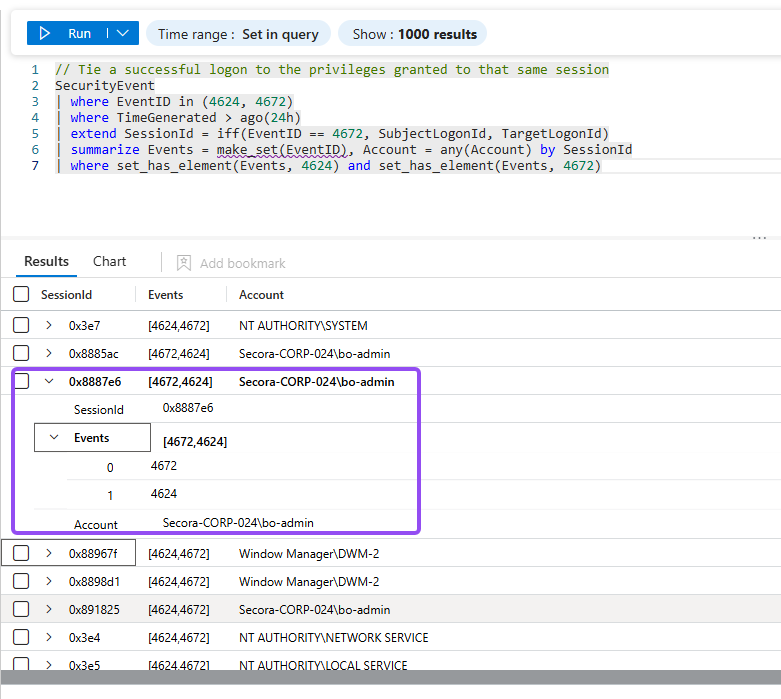Check the 0x3e4 row checkbox
The image size is (781, 699).
[x=21, y=637]
